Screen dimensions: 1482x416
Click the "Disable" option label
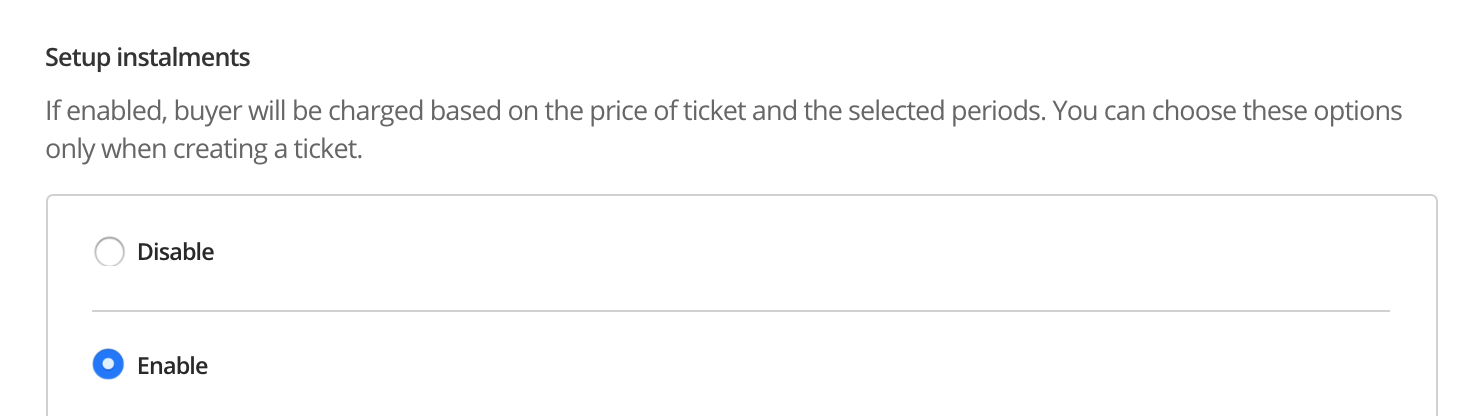(176, 252)
